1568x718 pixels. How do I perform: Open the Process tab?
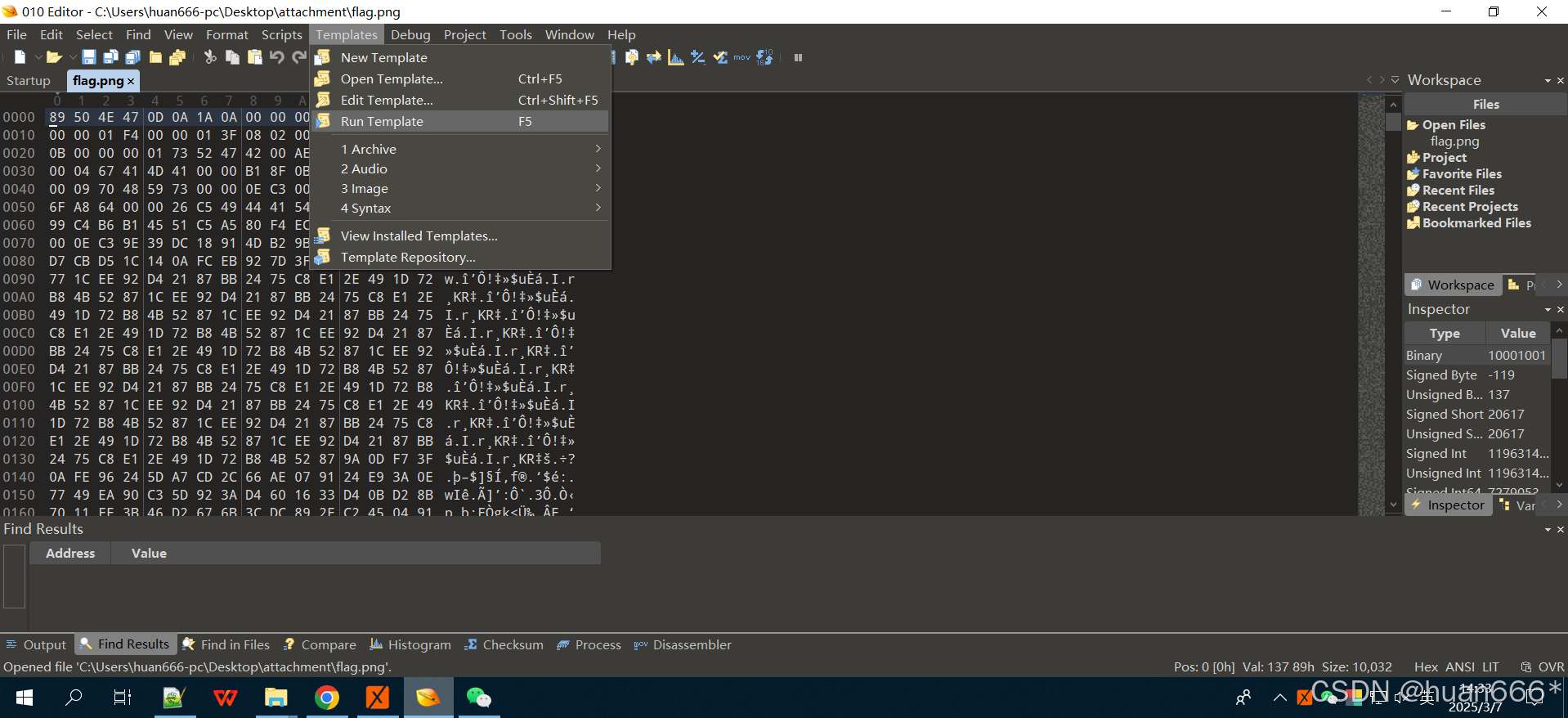click(589, 644)
